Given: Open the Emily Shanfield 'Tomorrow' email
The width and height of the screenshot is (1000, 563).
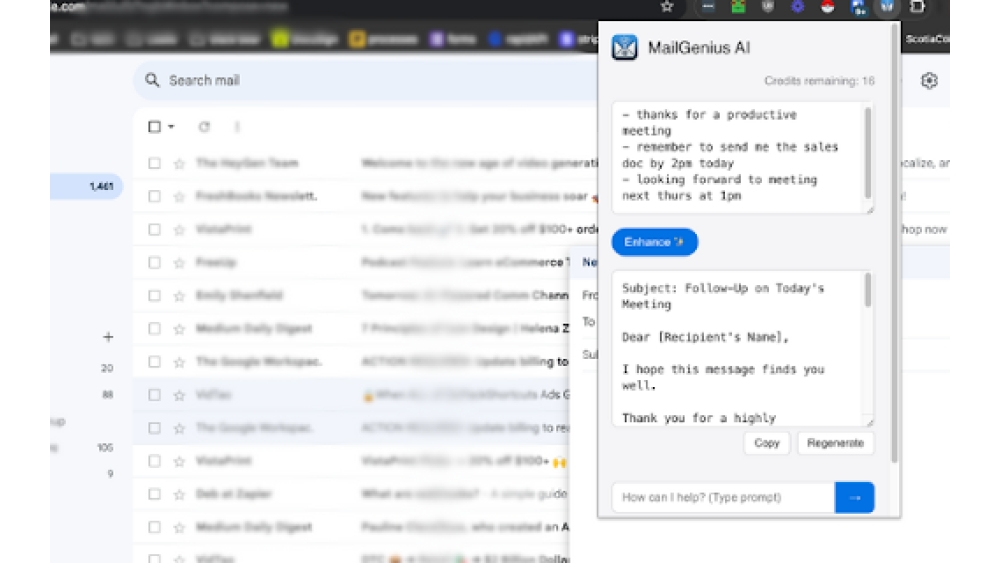Looking at the screenshot, I should tap(465, 296).
